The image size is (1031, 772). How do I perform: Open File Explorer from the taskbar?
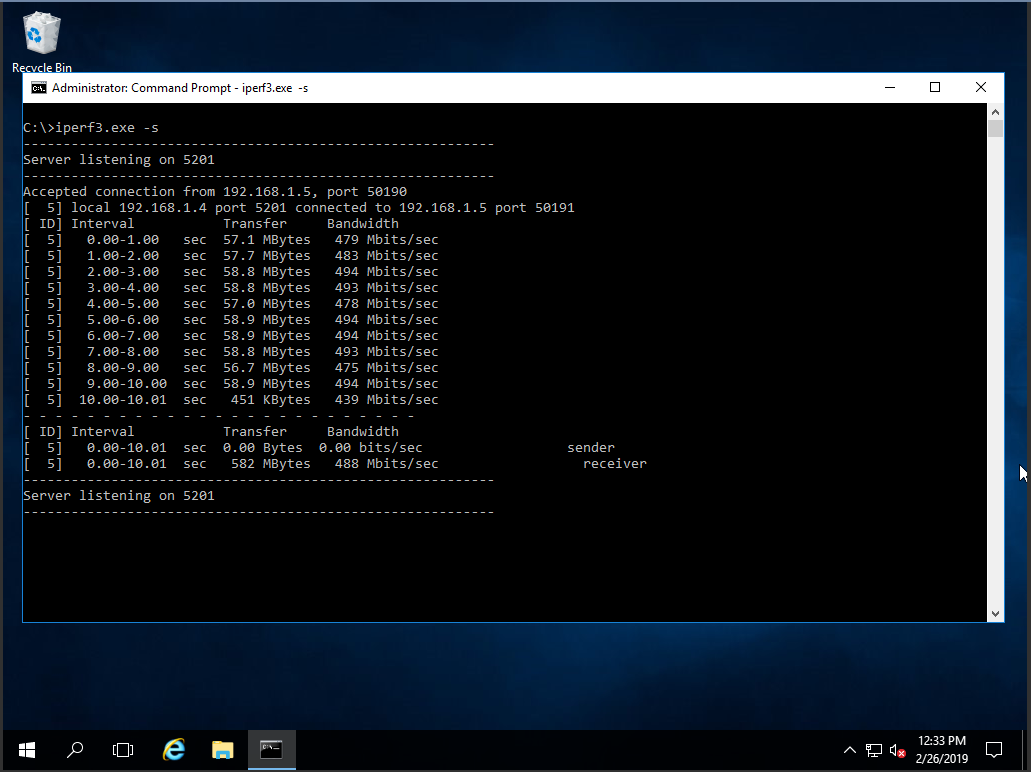coord(223,750)
